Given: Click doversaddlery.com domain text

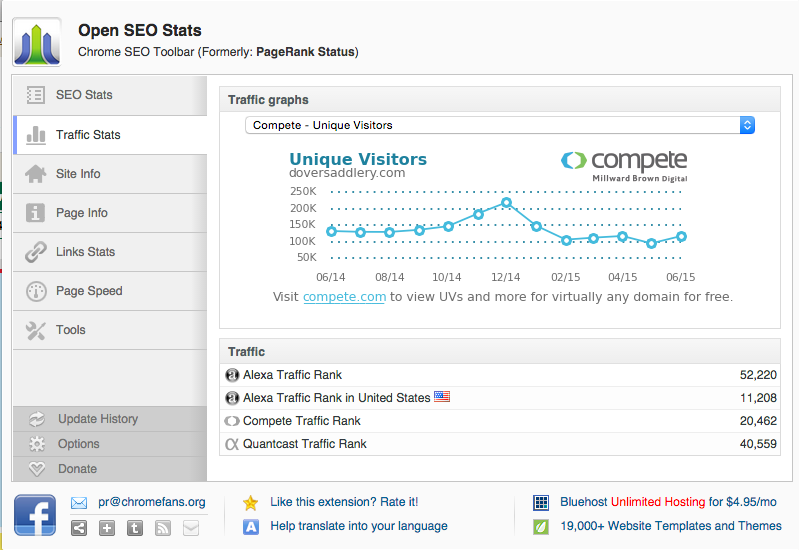Looking at the screenshot, I should pos(347,173).
